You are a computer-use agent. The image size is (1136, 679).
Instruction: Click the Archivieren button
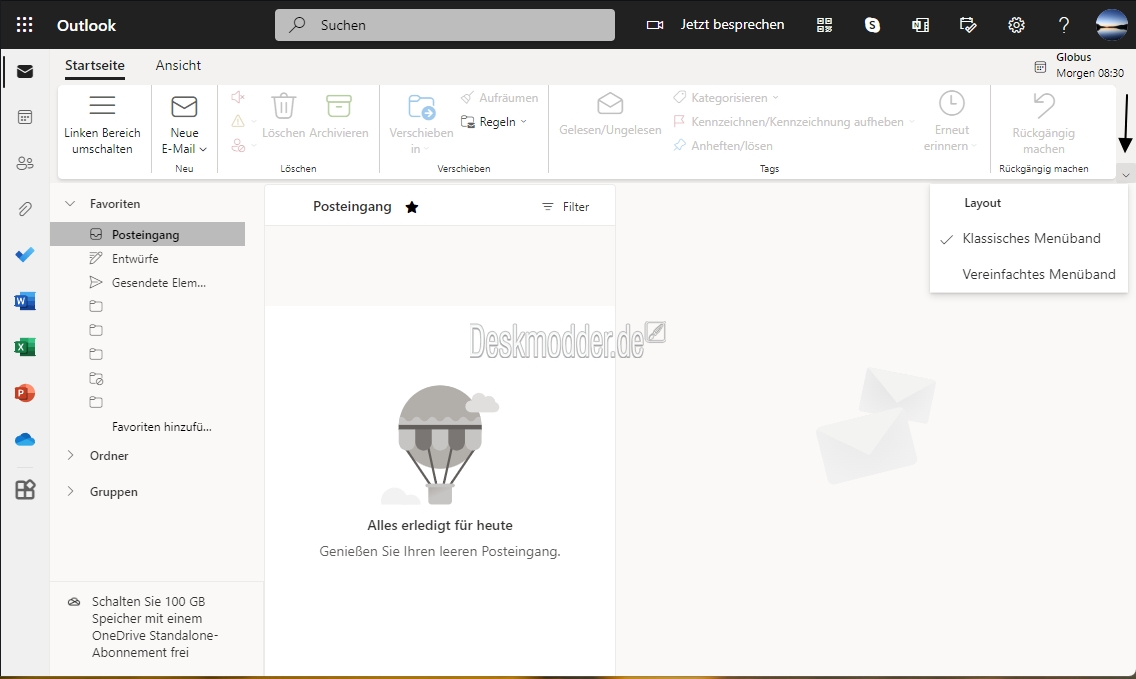[338, 116]
